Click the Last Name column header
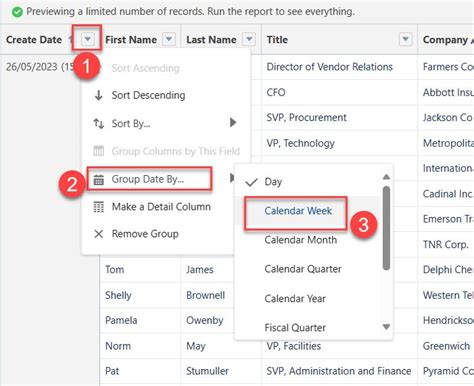The image size is (474, 386). pyautogui.click(x=211, y=40)
